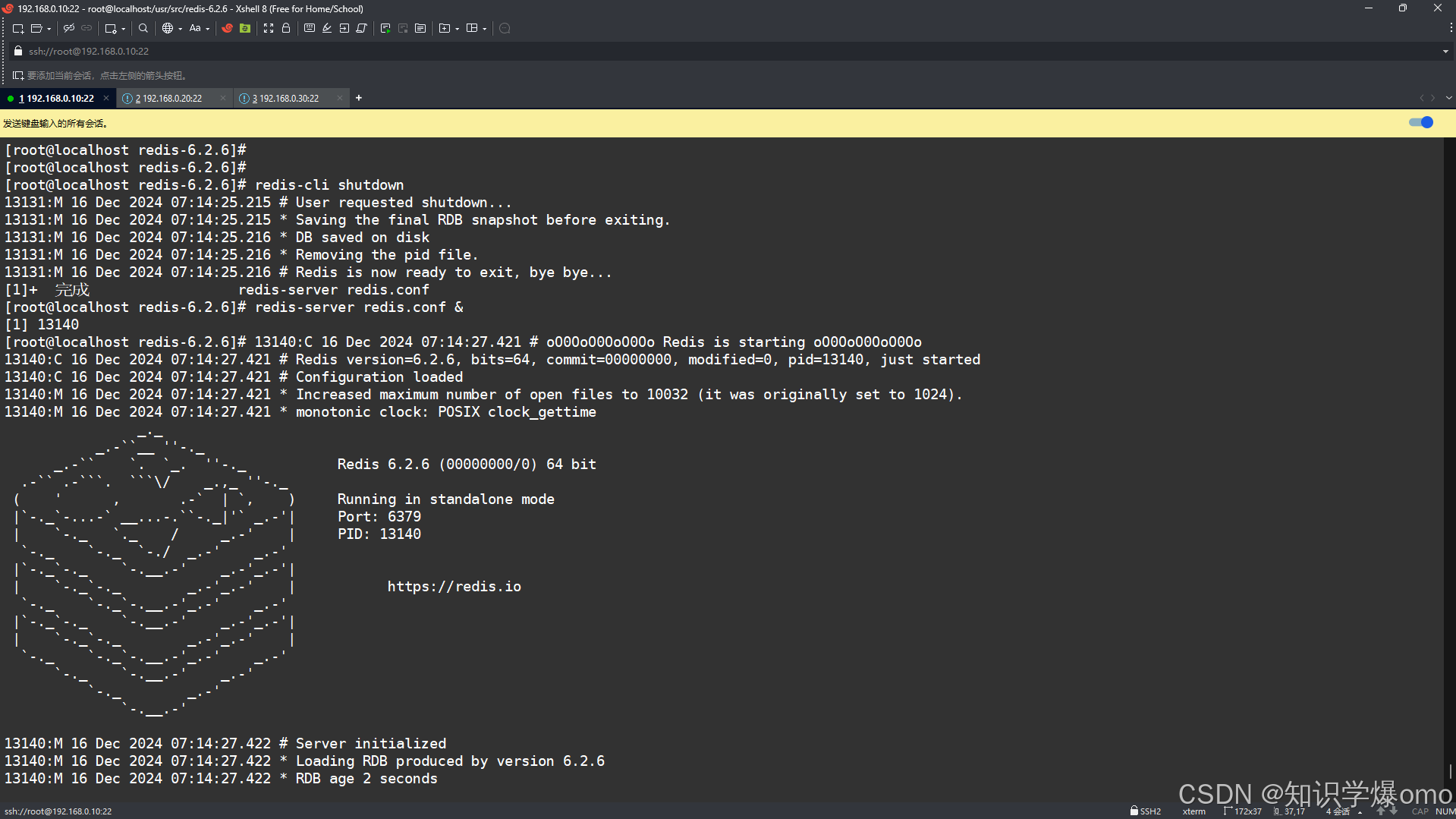The image size is (1456, 819).
Task: Close the 192.168.0.30:22 tab
Action: (339, 98)
